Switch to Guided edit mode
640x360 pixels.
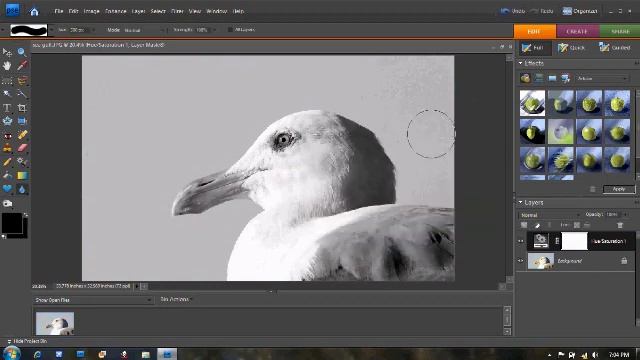click(615, 48)
